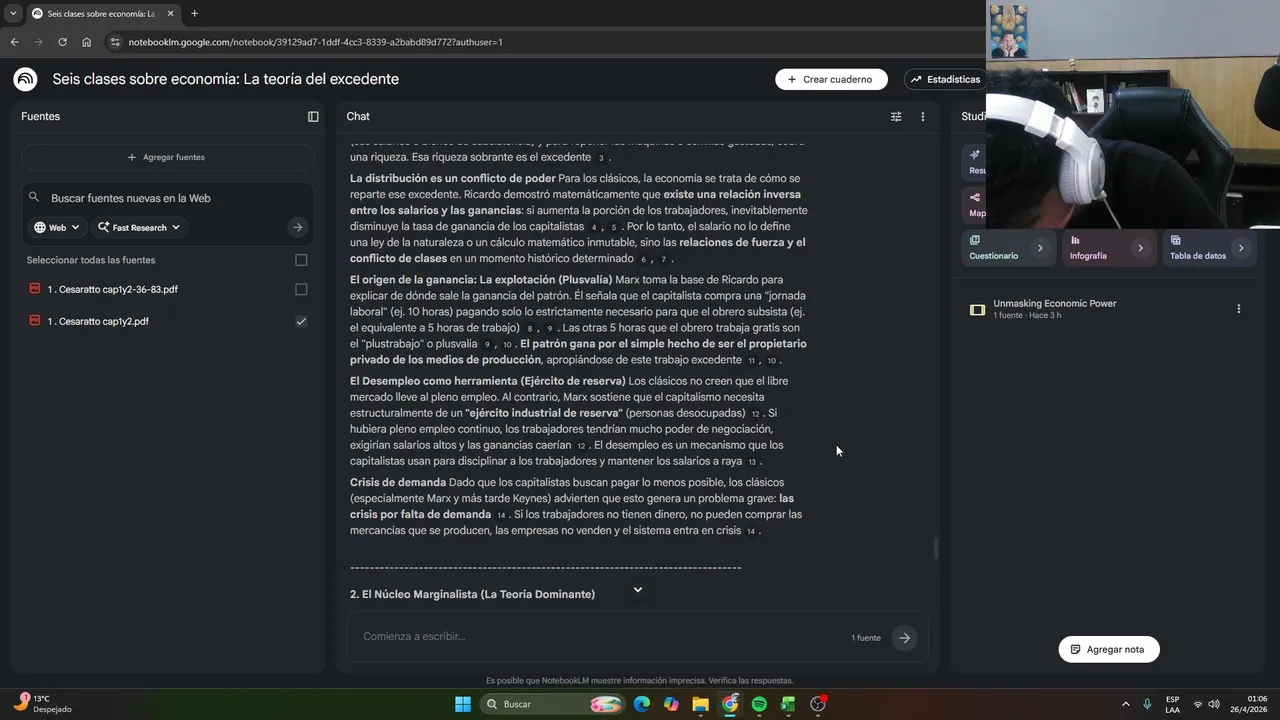The height and width of the screenshot is (720, 1280).
Task: Open Chrome home page button
Action: pos(87,42)
